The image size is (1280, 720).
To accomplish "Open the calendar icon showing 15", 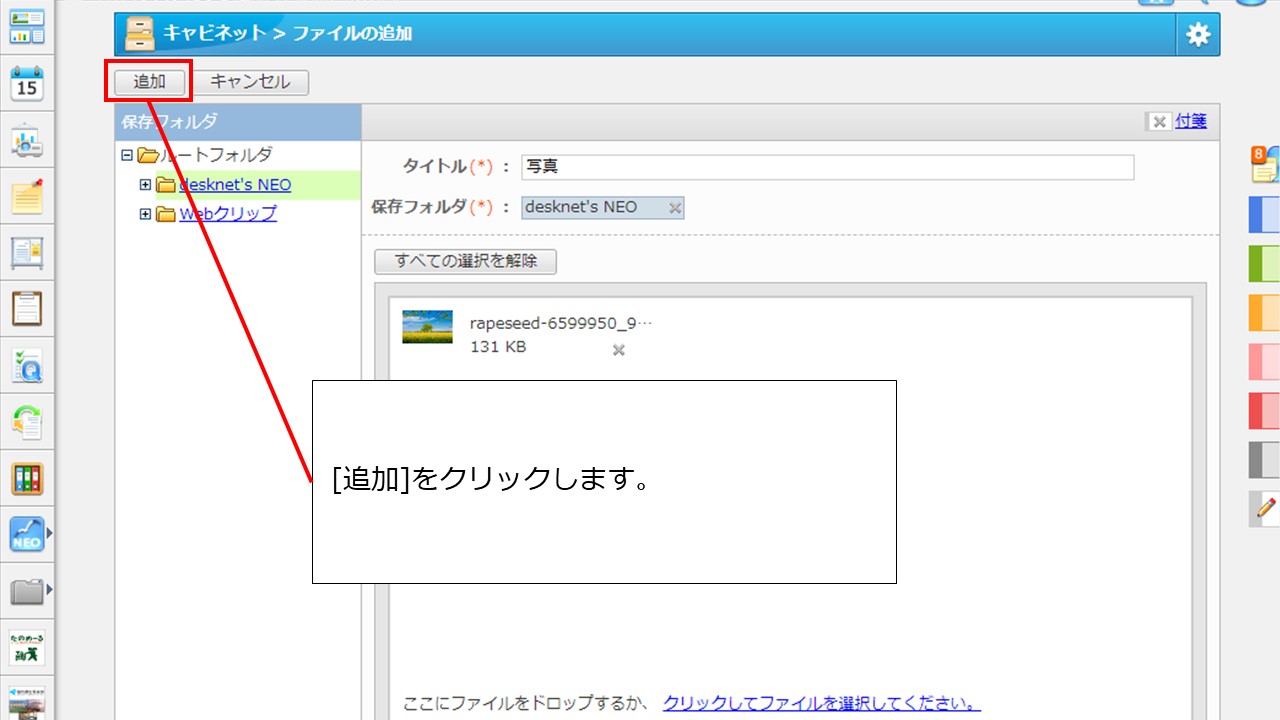I will click(x=27, y=84).
